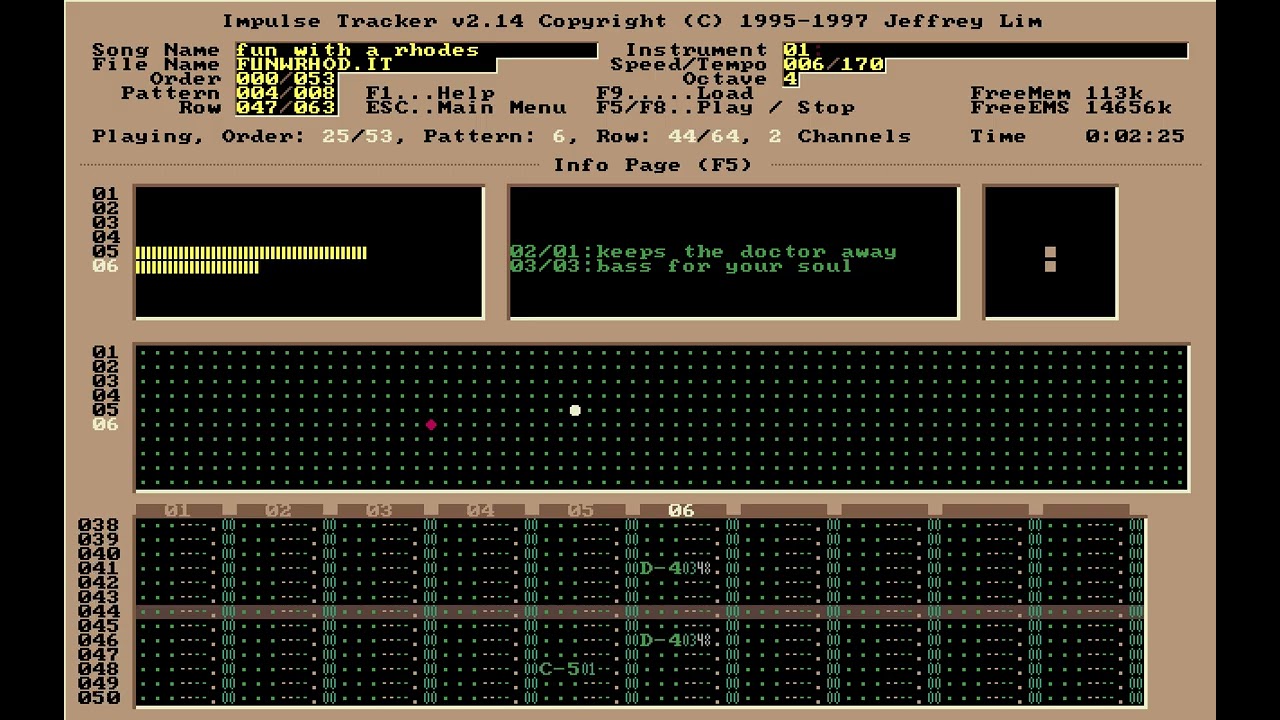This screenshot has width=1280, height=720.
Task: Select channel 04 header in pattern view
Action: pyautogui.click(x=480, y=510)
